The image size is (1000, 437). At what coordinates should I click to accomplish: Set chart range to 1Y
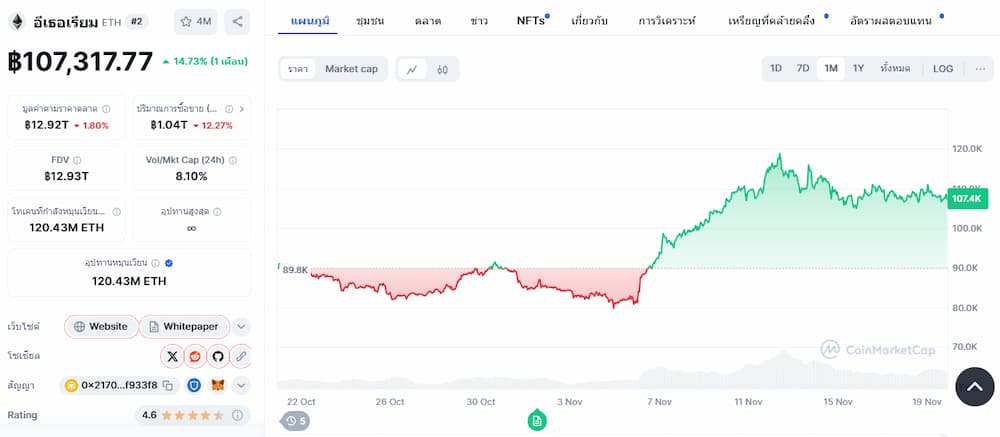point(858,69)
